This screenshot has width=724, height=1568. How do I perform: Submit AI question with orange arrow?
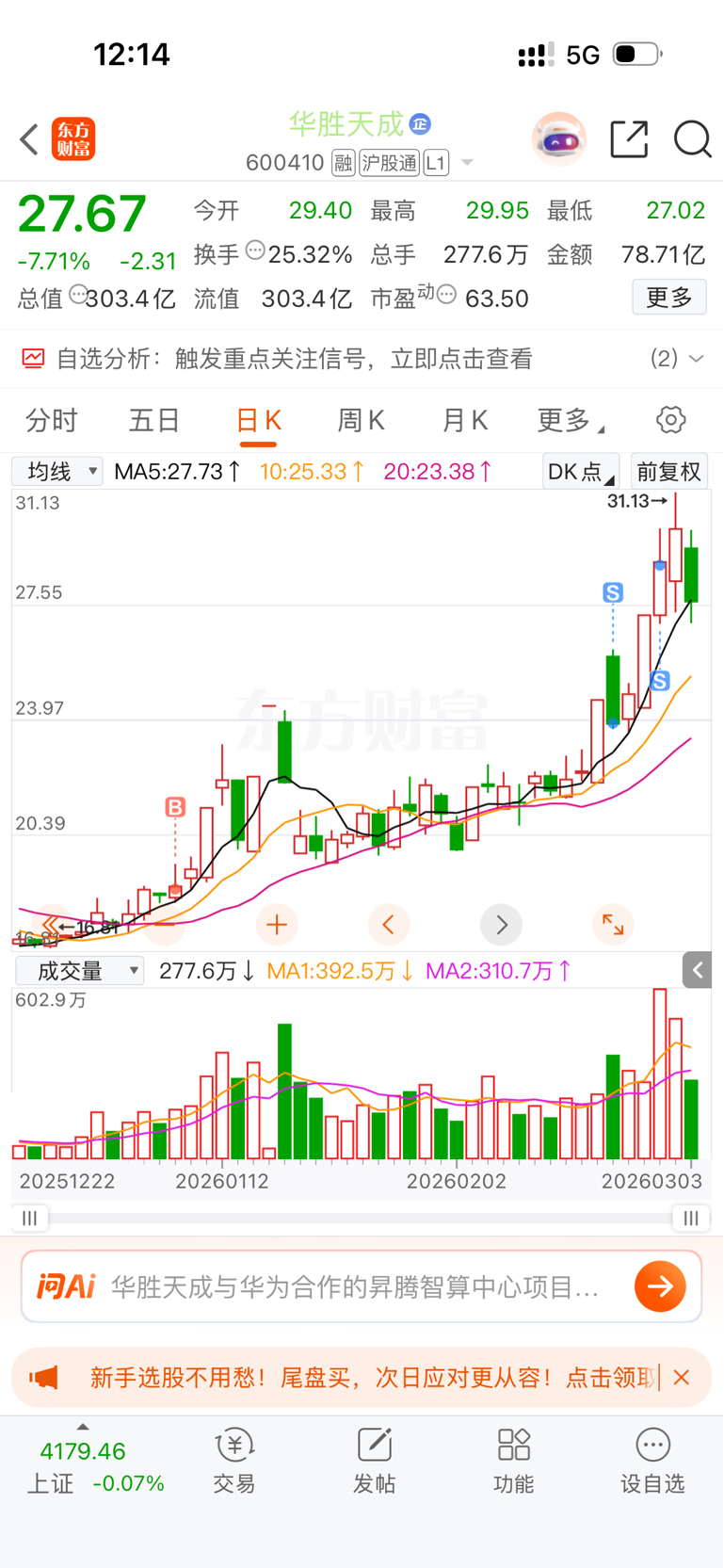(660, 1286)
